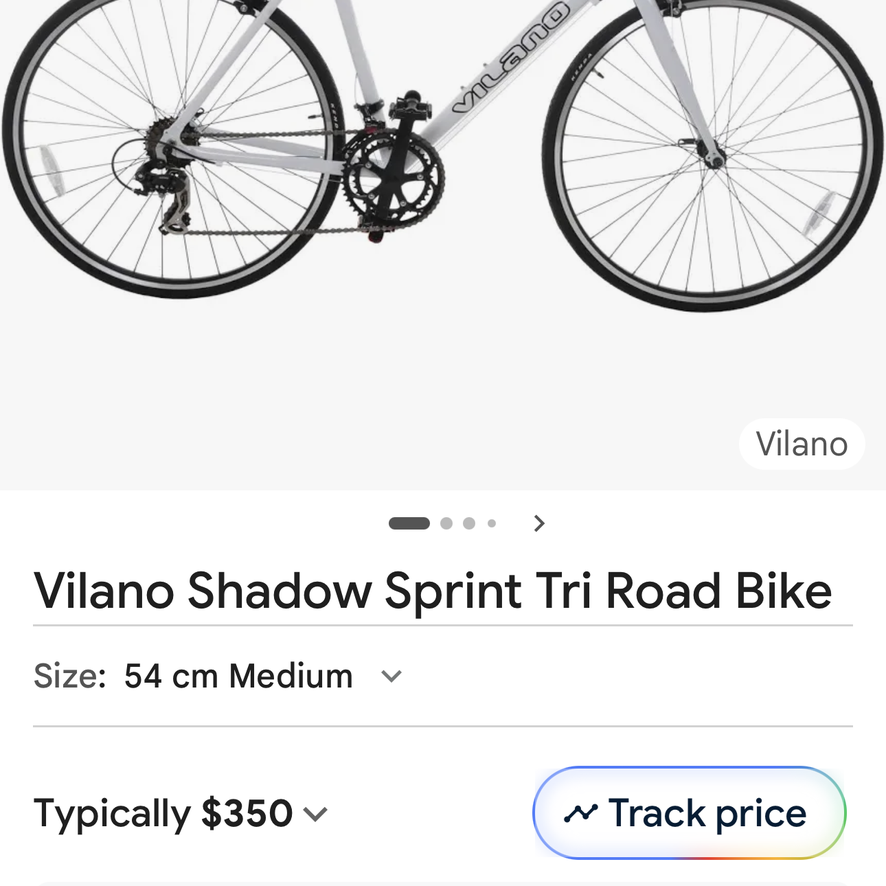Open the Vilano Shadow Sprint Tri Road Bike title
The height and width of the screenshot is (886, 886).
pos(433,591)
